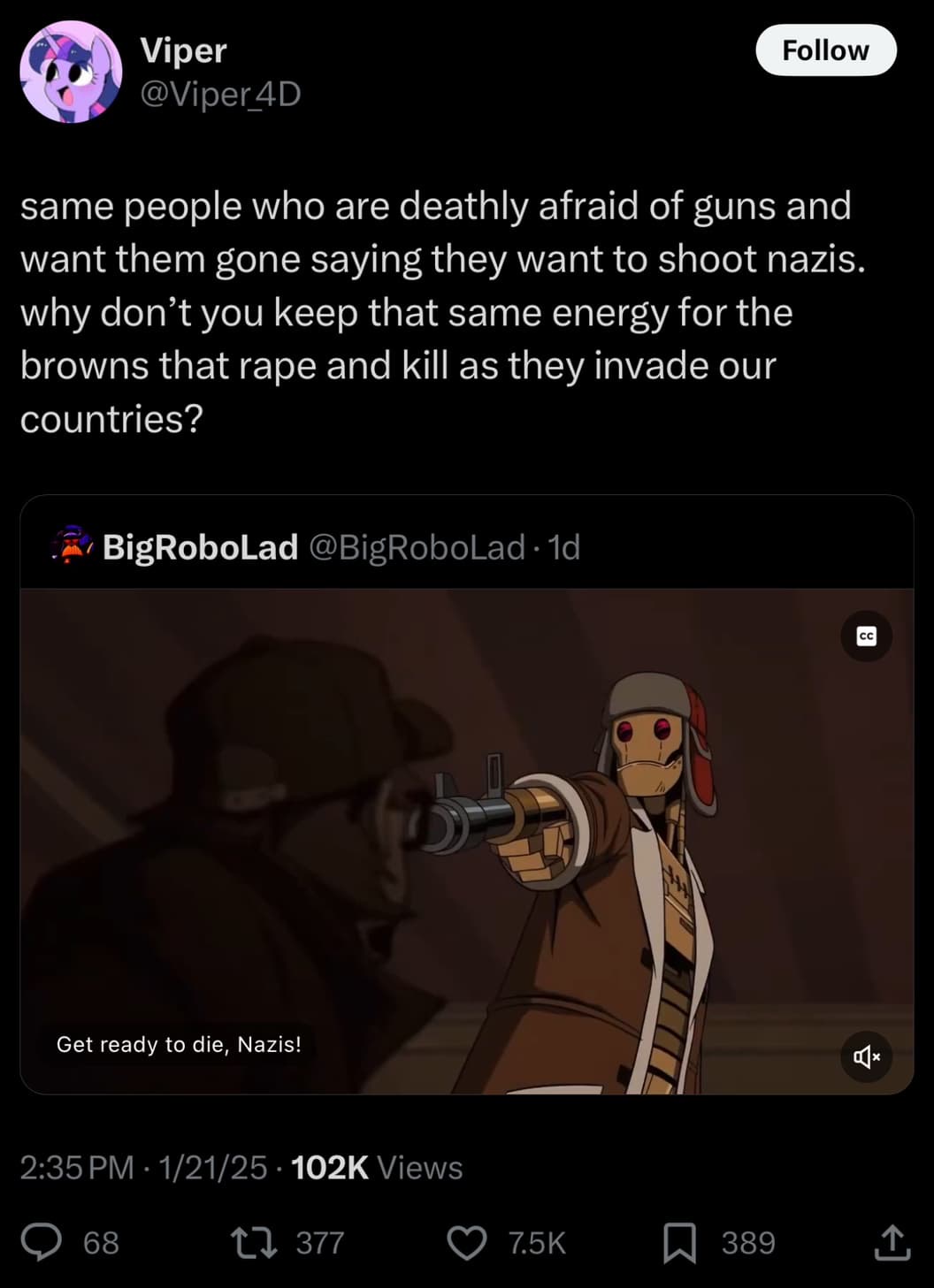The height and width of the screenshot is (1288, 934).
Task: Open the @Viper_4D handle link
Action: (x=221, y=94)
